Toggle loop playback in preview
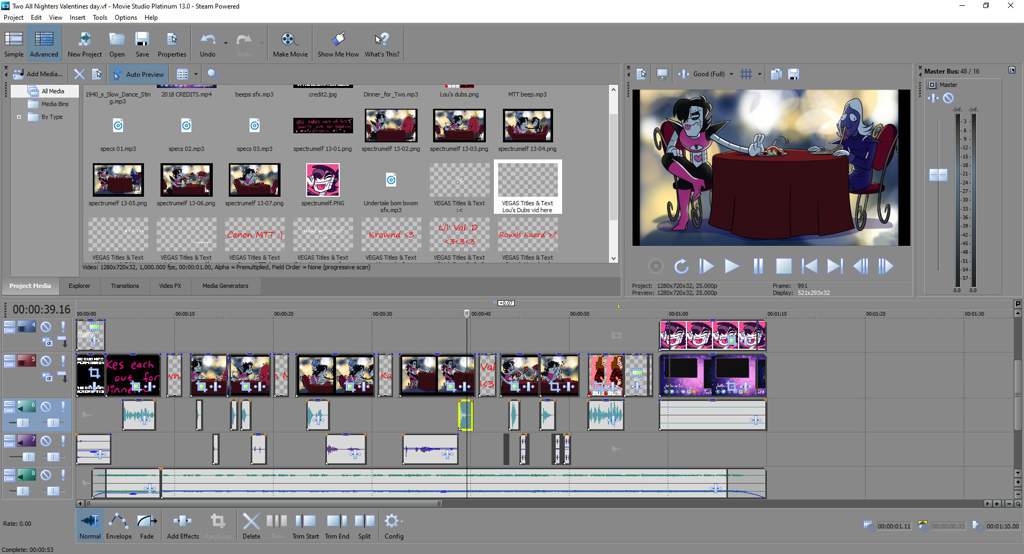Viewport: 1024px width, 554px height. point(681,266)
